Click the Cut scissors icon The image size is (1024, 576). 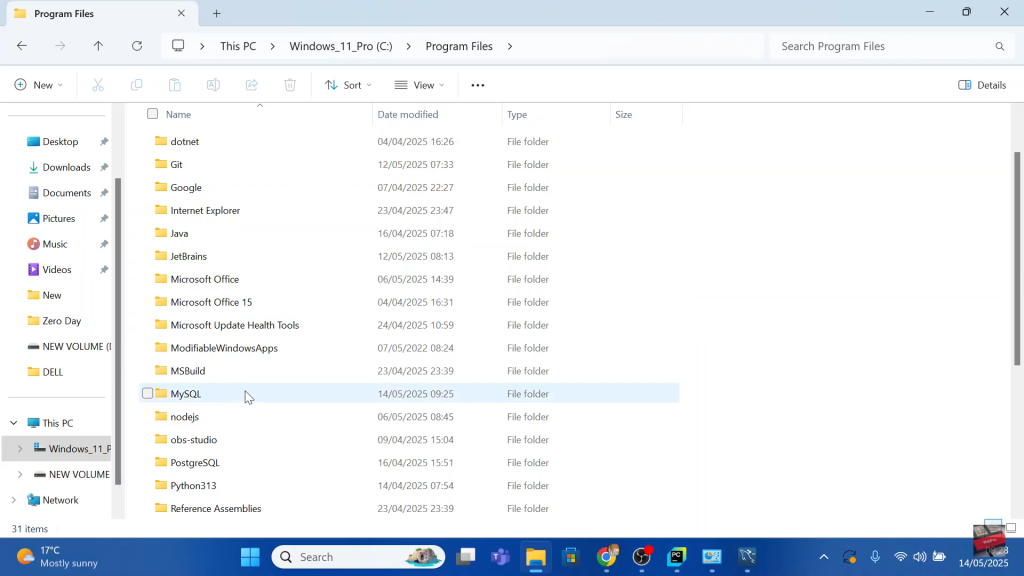(x=98, y=85)
